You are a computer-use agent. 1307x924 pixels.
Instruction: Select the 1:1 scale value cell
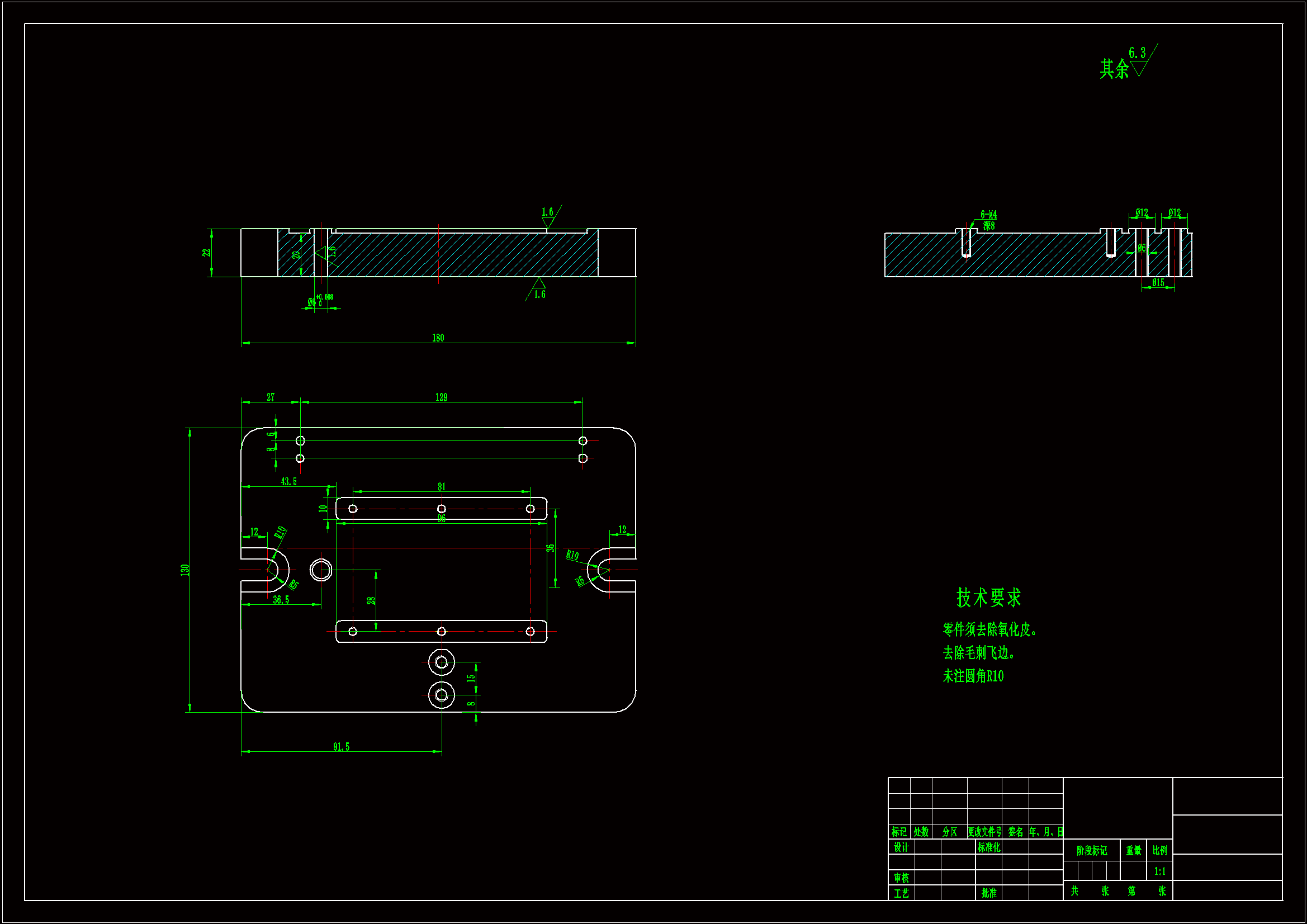[1159, 871]
